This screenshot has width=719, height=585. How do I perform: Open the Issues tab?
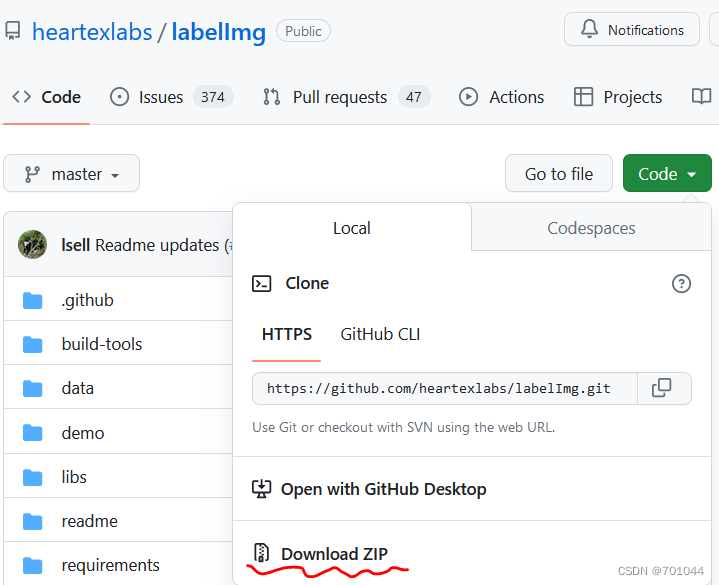coord(171,97)
